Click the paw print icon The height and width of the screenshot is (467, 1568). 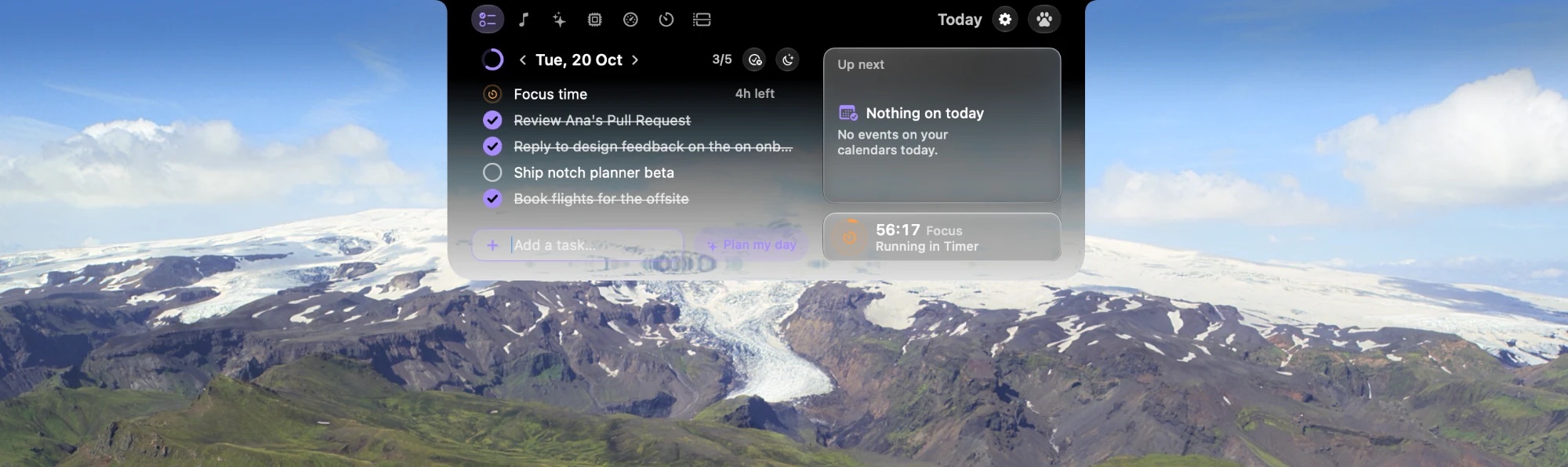point(1044,20)
